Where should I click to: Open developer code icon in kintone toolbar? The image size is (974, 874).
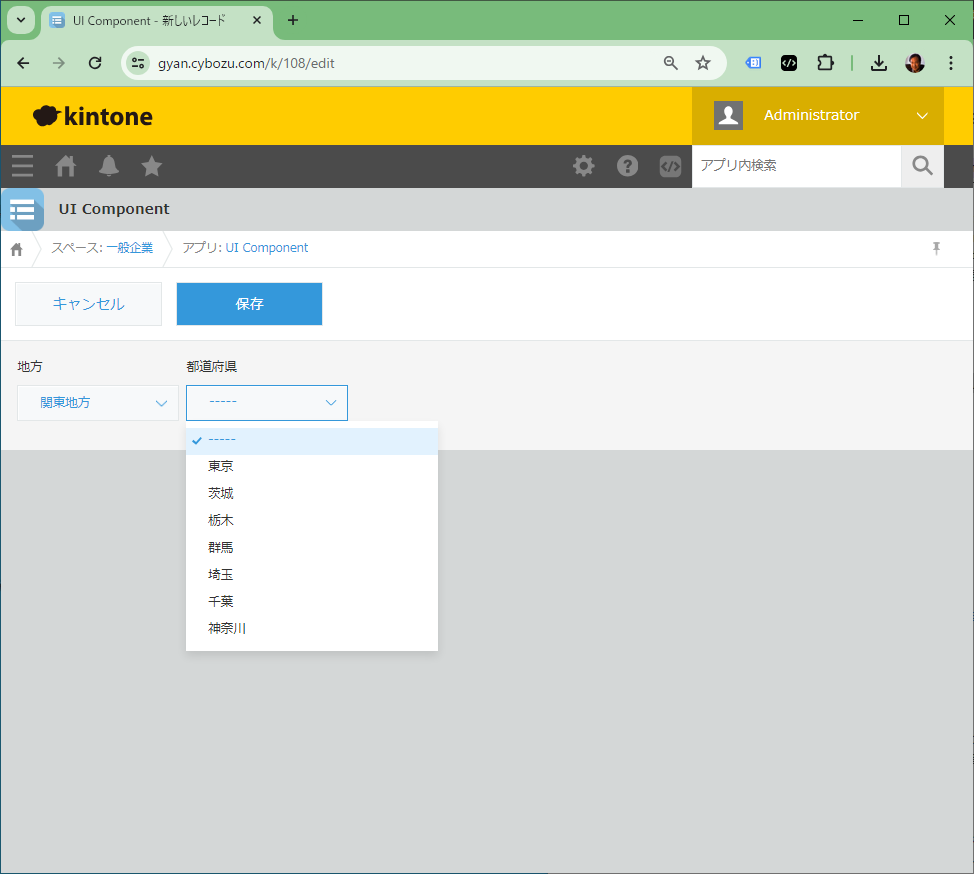(x=670, y=166)
